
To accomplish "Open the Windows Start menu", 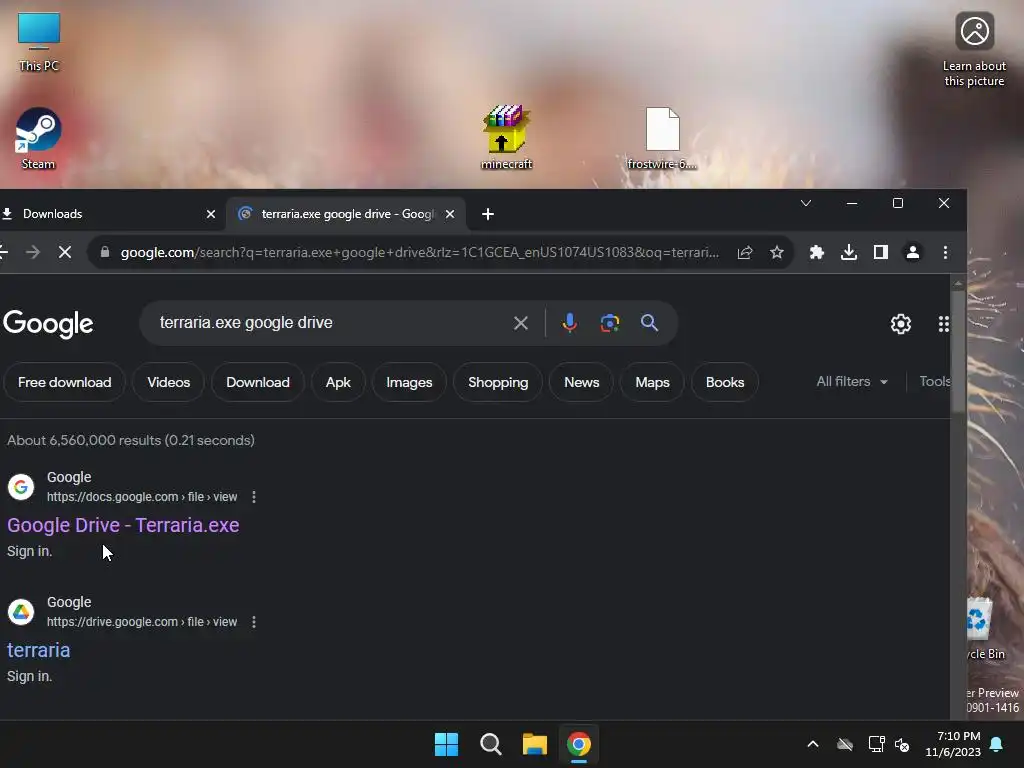I will (447, 744).
